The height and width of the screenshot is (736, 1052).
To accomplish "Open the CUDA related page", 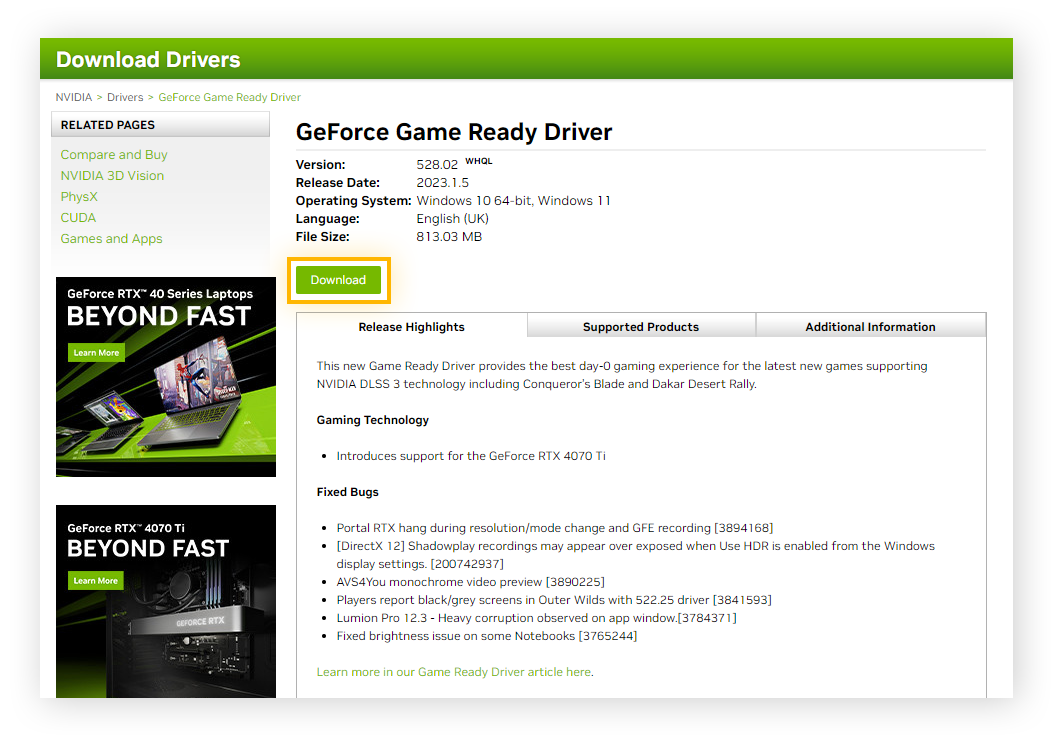I will pos(78,217).
